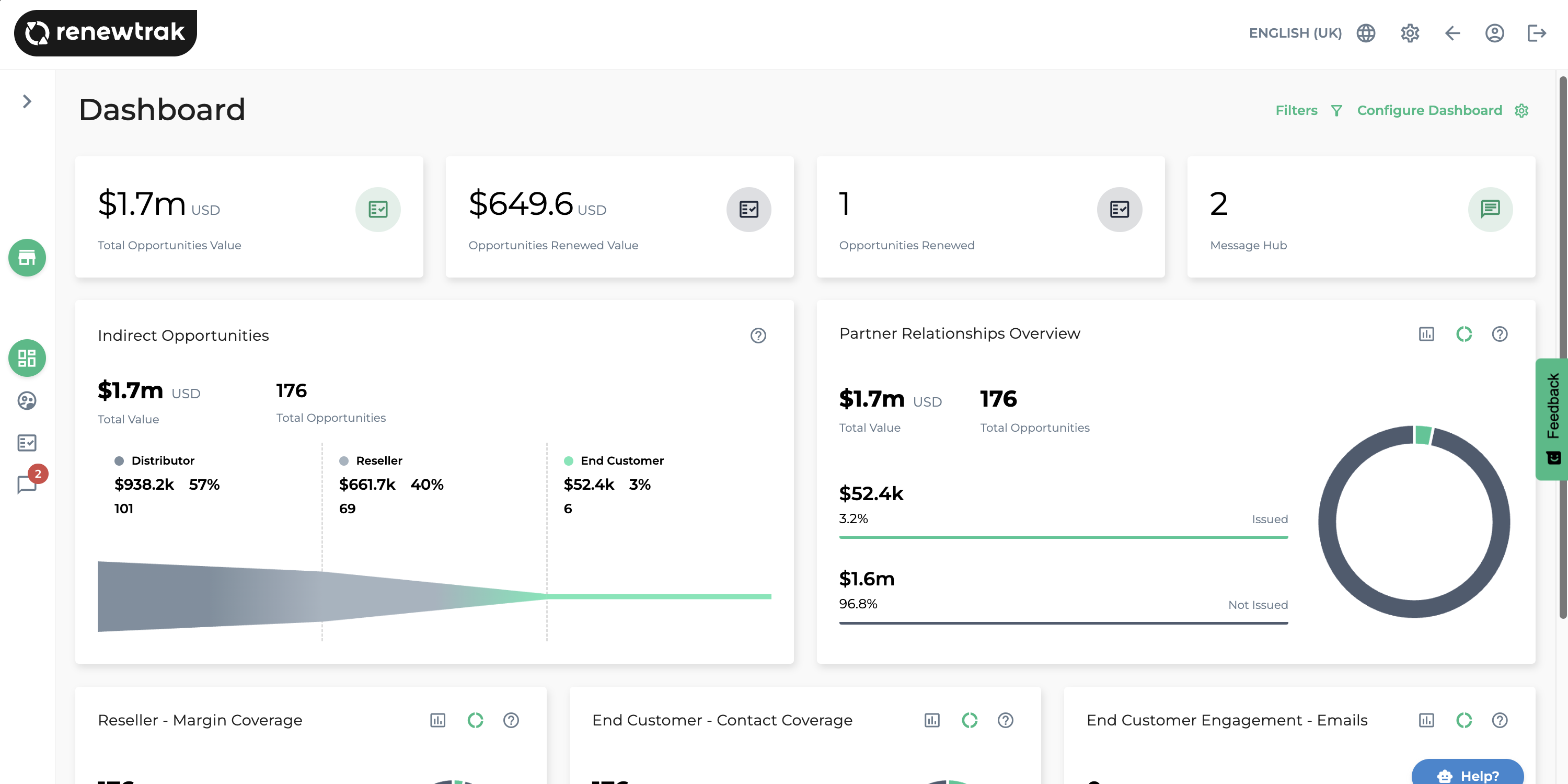Expand the left sidebar chevron
This screenshot has height=784, width=1568.
point(27,101)
